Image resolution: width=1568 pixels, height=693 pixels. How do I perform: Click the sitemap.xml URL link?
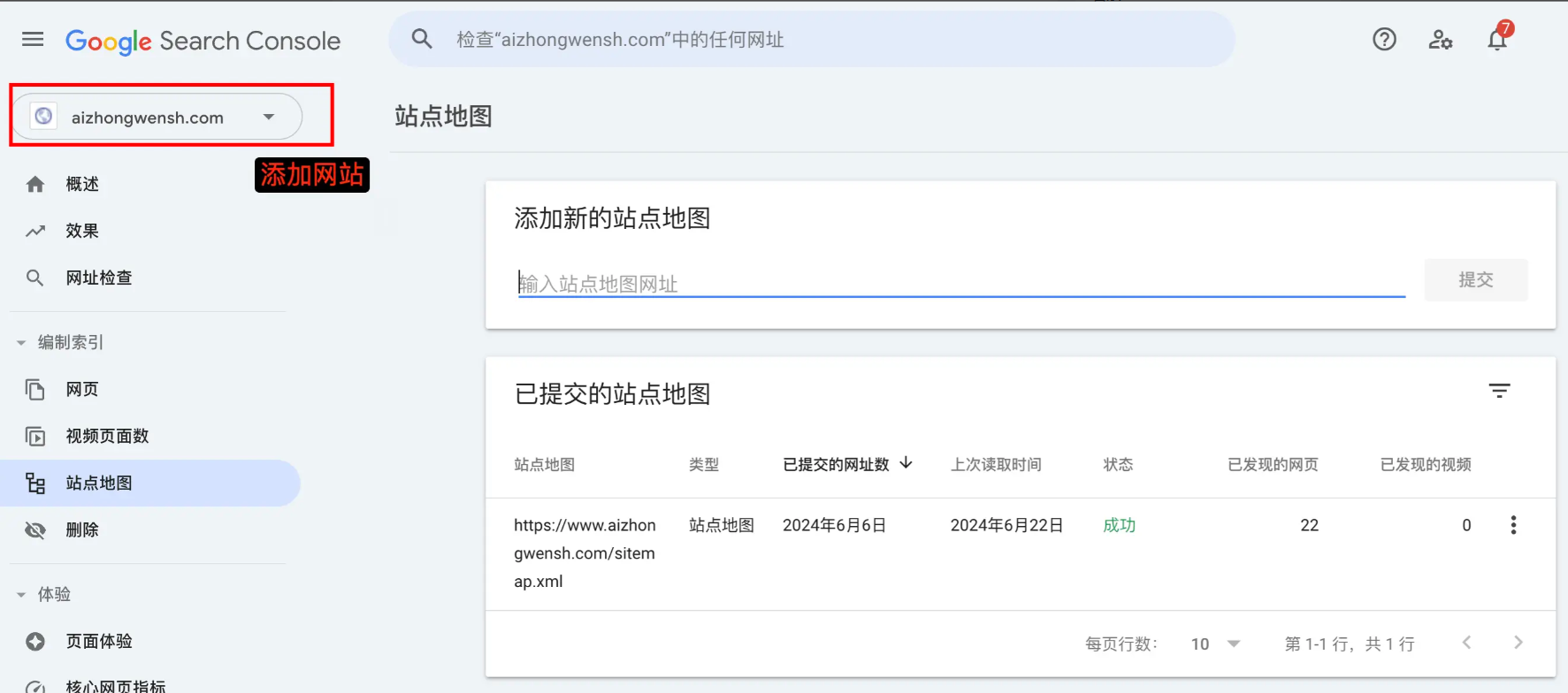(x=585, y=552)
